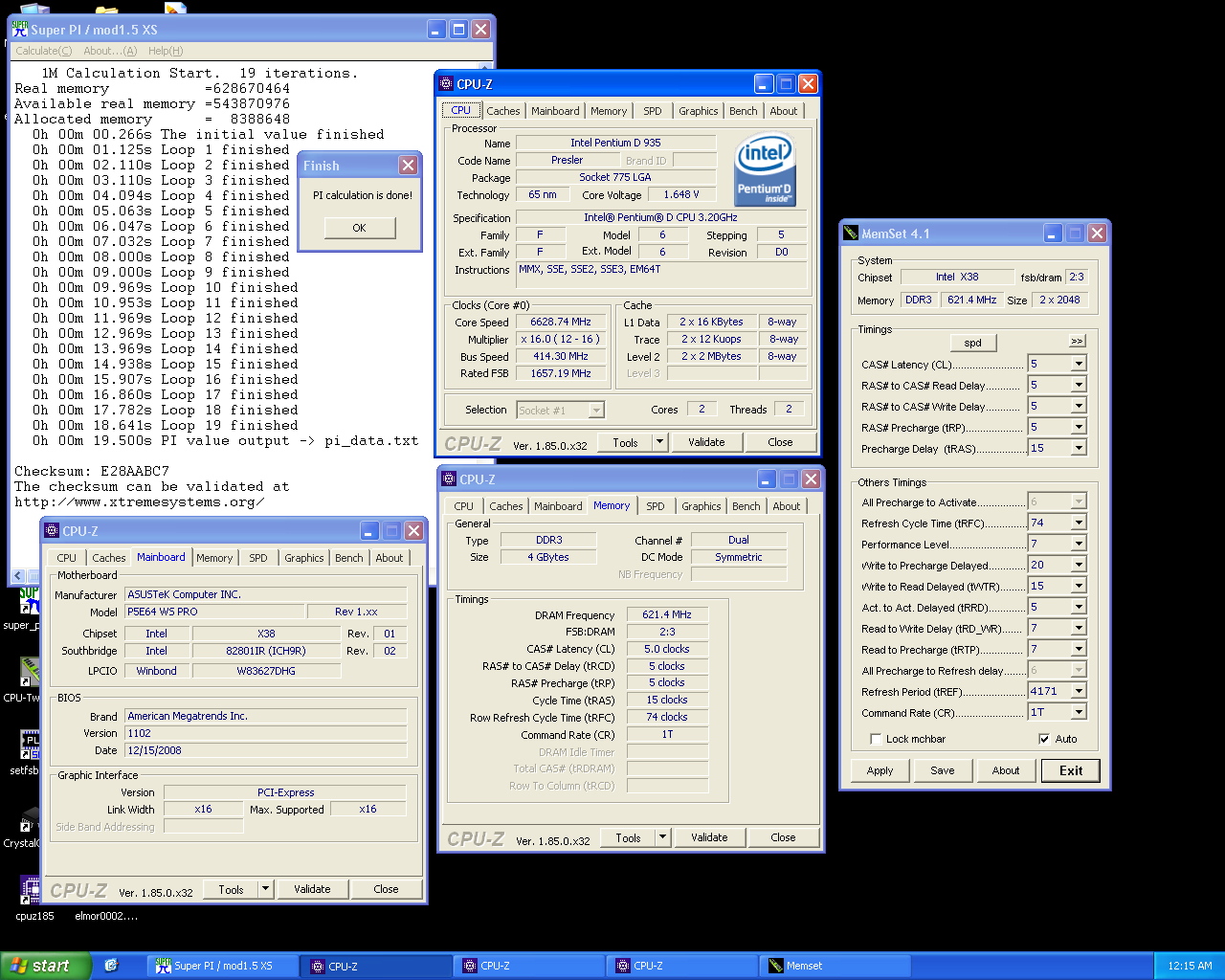The width and height of the screenshot is (1225, 980).
Task: Switch to SPD tab in CPU-Z Memory window
Action: [x=656, y=506]
